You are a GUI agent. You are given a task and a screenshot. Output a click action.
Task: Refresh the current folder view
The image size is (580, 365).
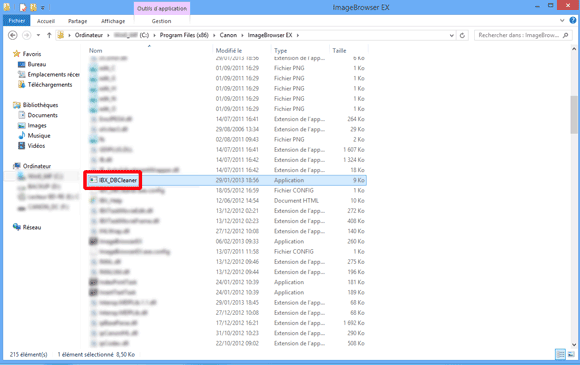(462, 35)
